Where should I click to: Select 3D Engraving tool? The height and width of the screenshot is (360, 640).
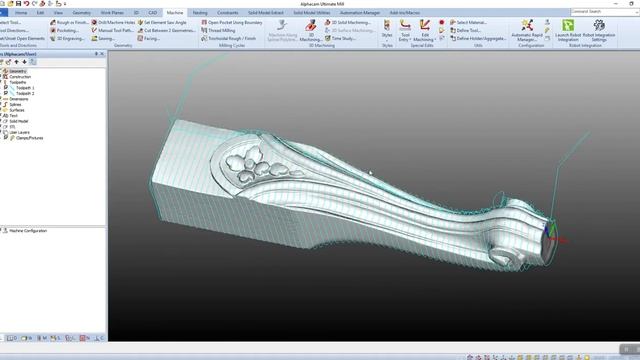67,38
